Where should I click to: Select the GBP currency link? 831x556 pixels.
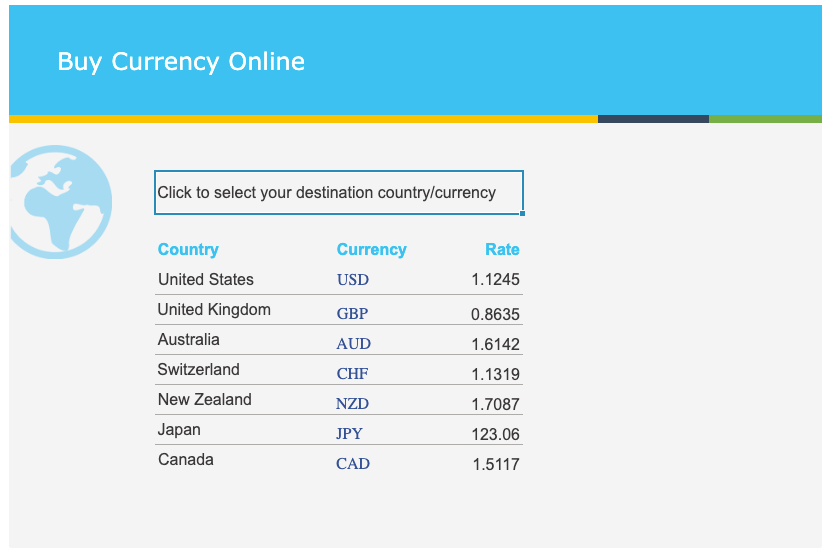(x=352, y=314)
